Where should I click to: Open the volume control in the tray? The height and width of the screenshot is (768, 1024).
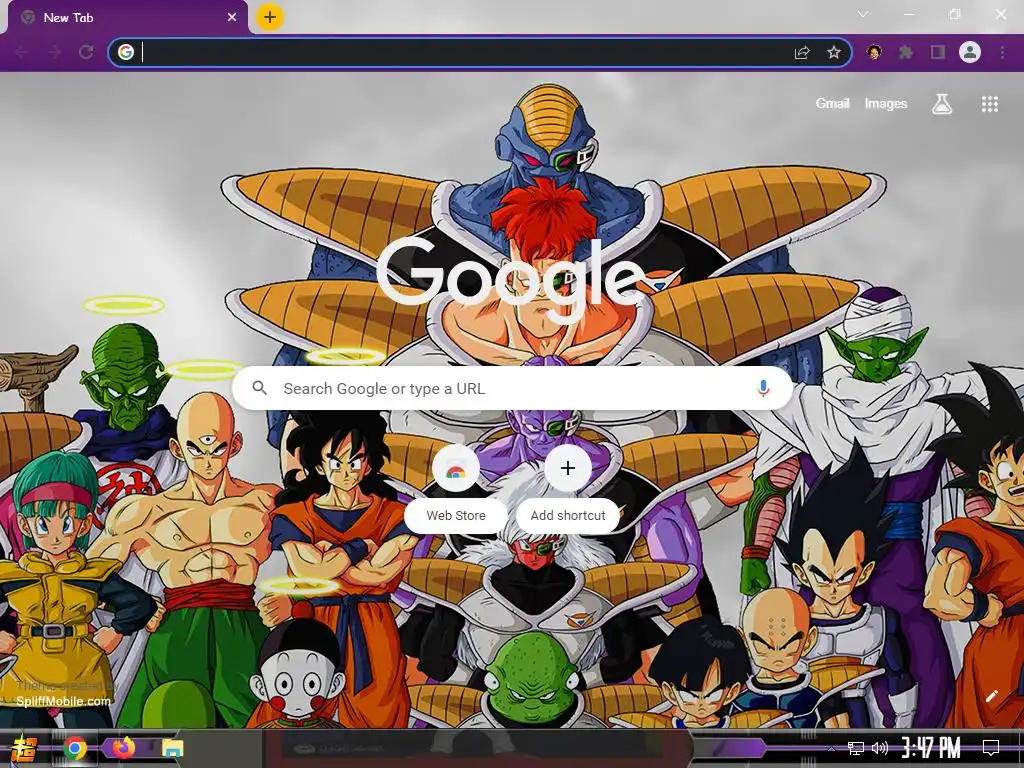(x=880, y=748)
